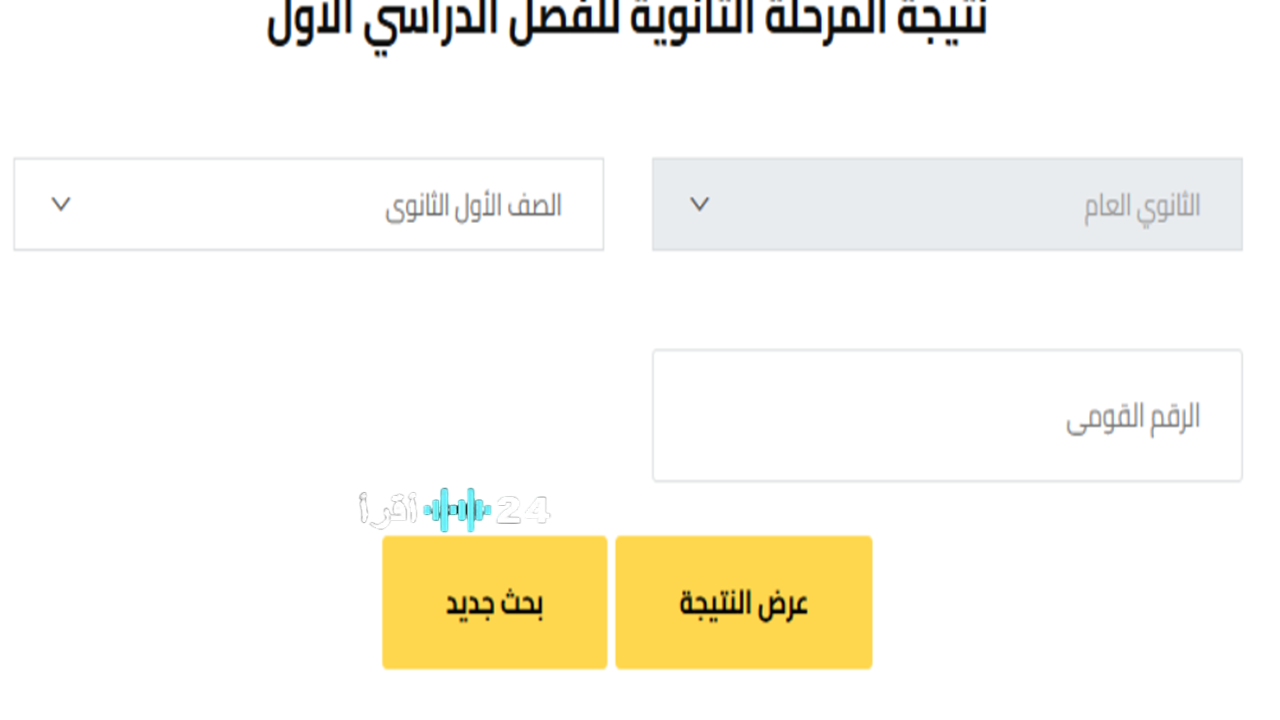The height and width of the screenshot is (720, 1280).
Task: Click the اقرأ 24 watermark logo
Action: click(455, 508)
